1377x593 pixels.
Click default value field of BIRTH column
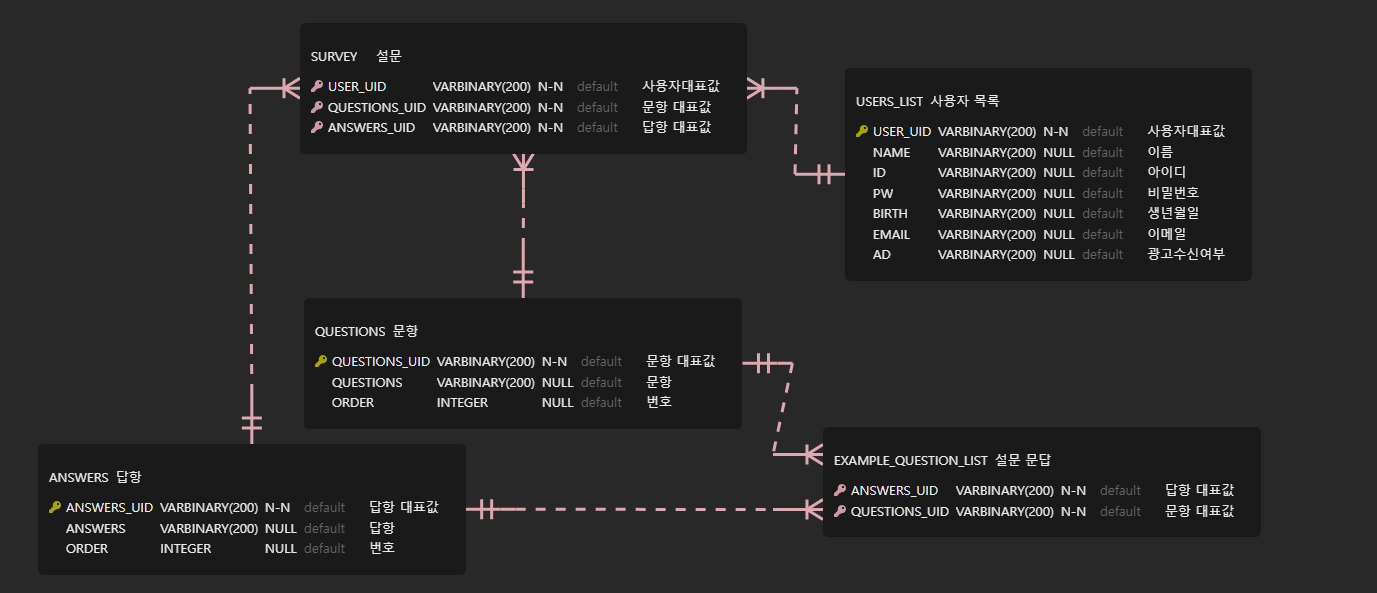(1102, 213)
